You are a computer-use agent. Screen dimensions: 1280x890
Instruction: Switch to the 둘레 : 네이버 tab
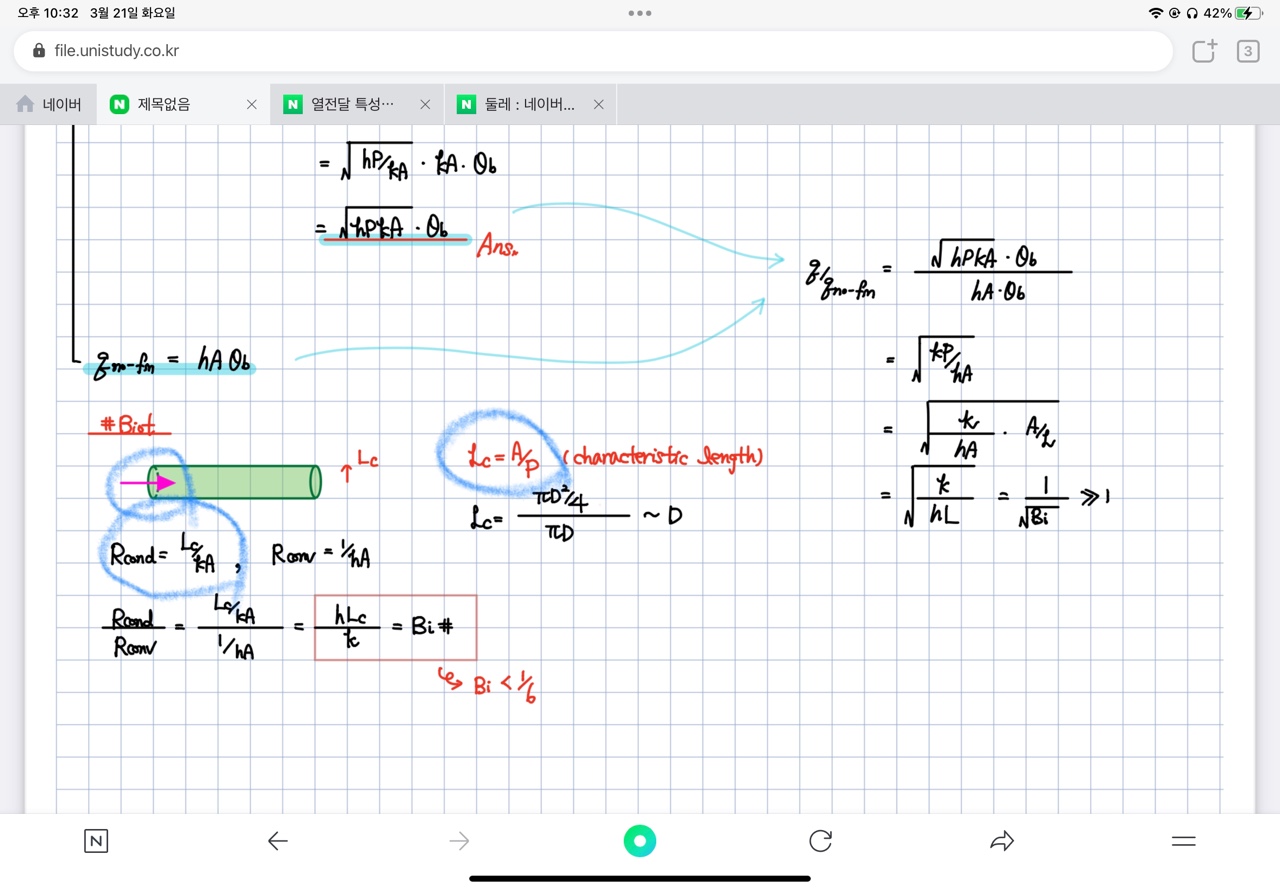[520, 104]
